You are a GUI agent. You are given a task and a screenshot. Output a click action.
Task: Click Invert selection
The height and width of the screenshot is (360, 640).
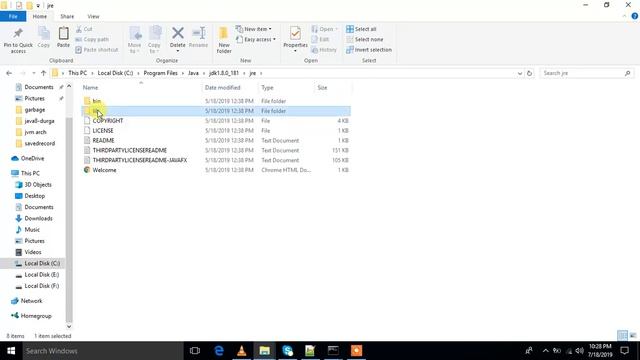coord(369,50)
